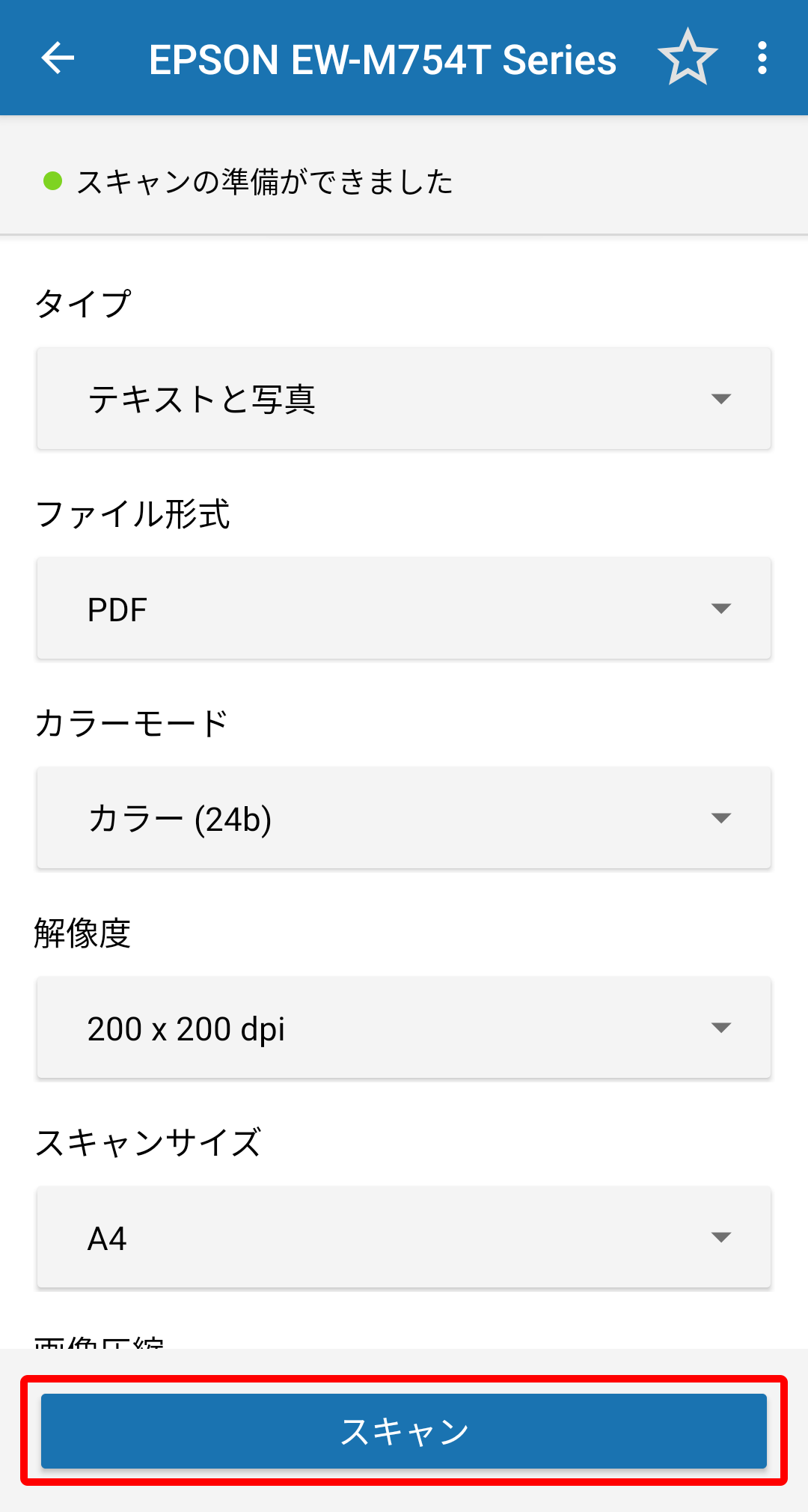Tap the green scanner-ready status dot

tap(52, 181)
